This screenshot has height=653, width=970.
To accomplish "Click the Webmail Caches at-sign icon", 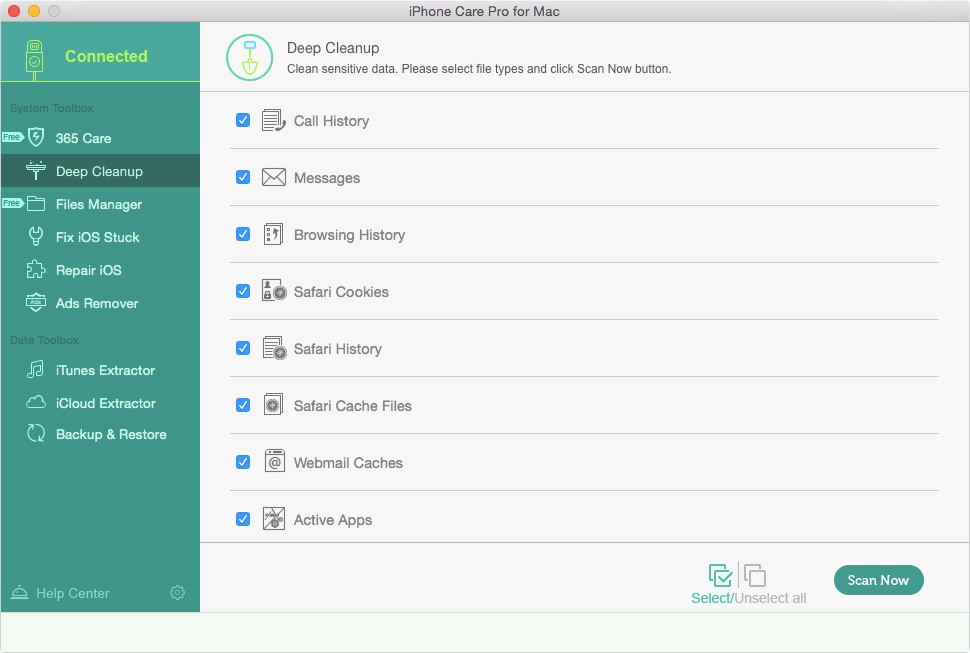I will coord(275,461).
